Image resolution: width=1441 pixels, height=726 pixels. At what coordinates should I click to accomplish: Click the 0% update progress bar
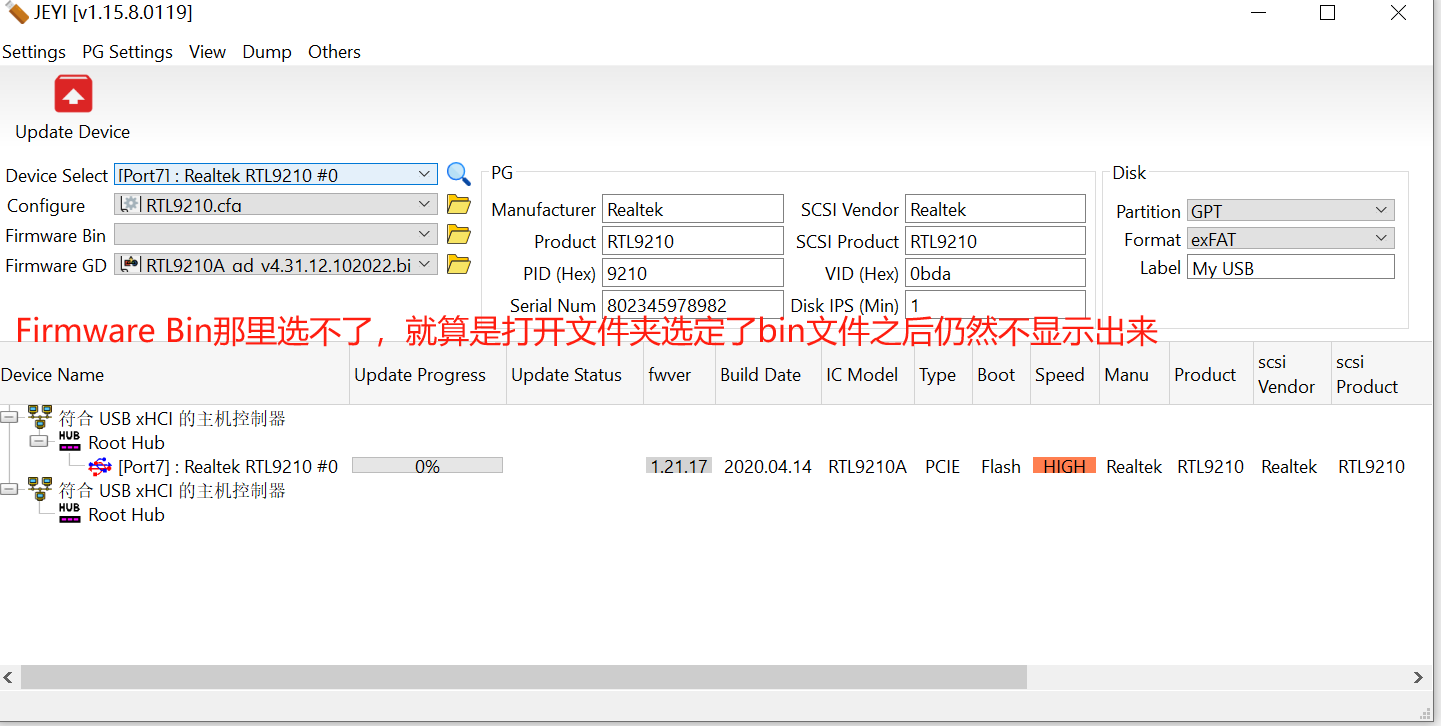[427, 466]
